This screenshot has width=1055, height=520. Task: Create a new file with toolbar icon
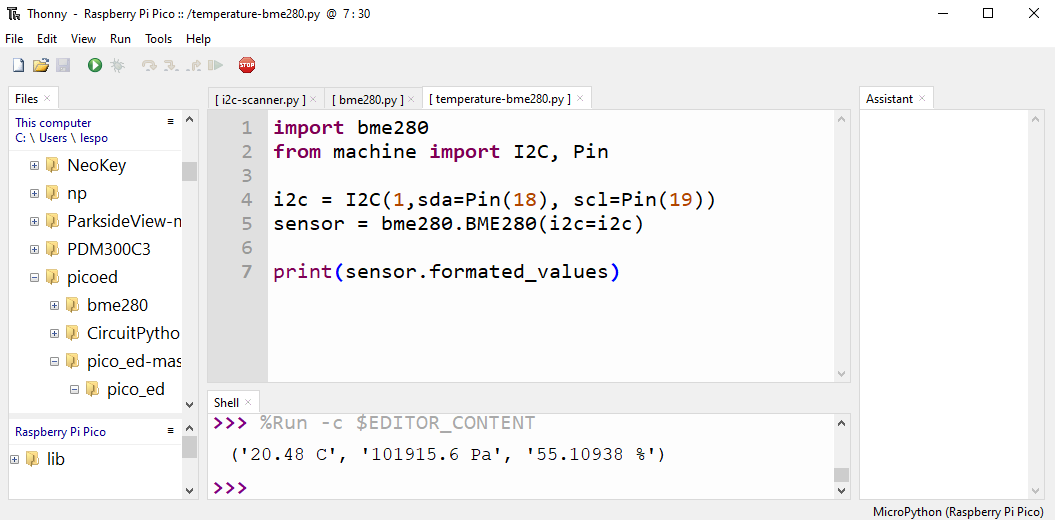click(x=18, y=65)
